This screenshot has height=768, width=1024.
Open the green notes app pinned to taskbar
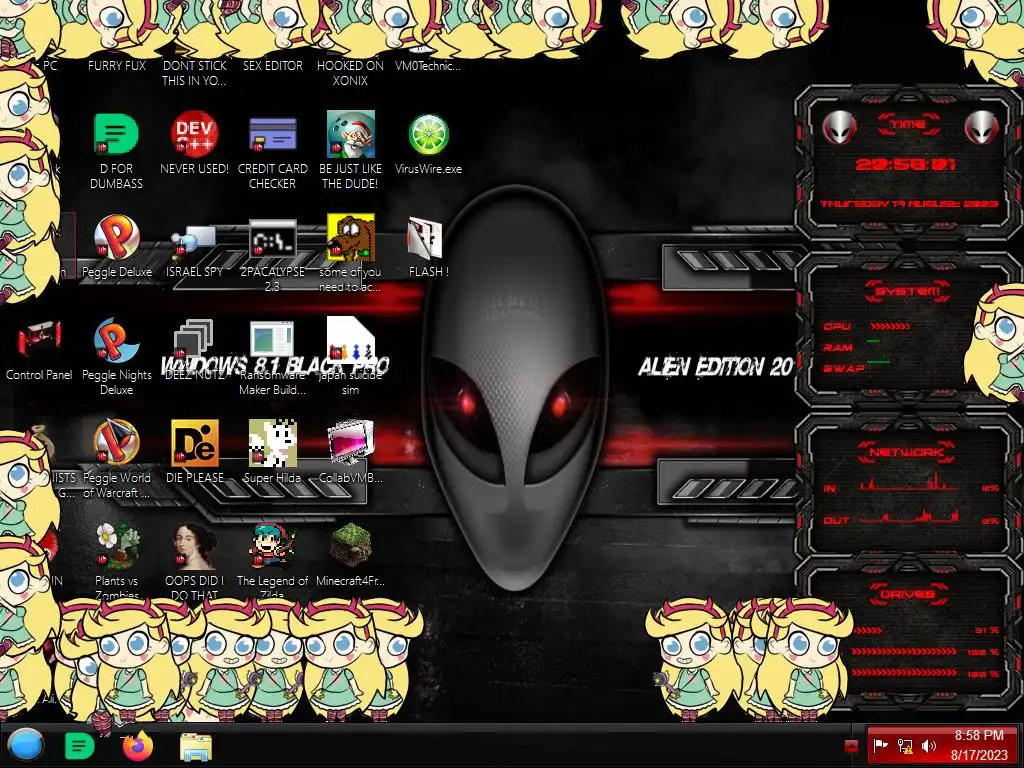[79, 746]
